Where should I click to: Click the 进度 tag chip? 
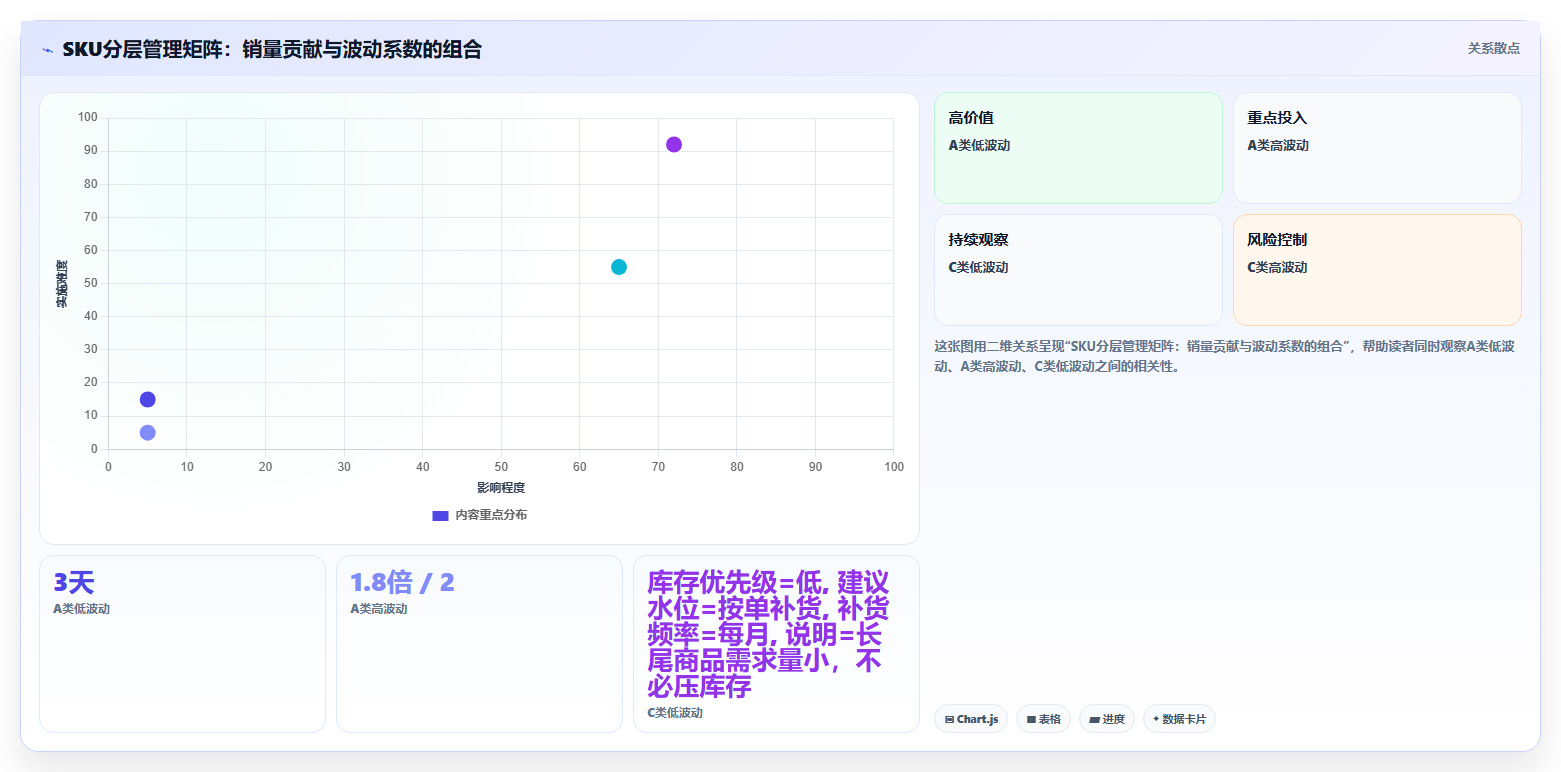(x=1107, y=719)
